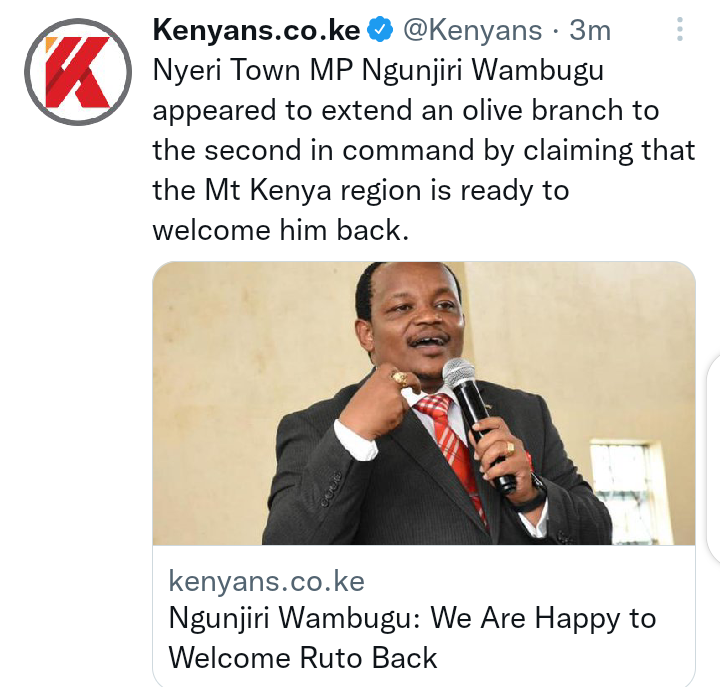Screen dimensions: 720x687
Task: Open the three-dot tweet options menu
Action: 680,29
